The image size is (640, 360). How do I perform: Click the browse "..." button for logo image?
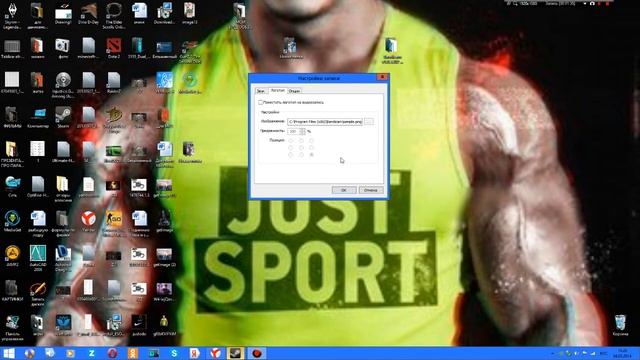click(x=369, y=122)
